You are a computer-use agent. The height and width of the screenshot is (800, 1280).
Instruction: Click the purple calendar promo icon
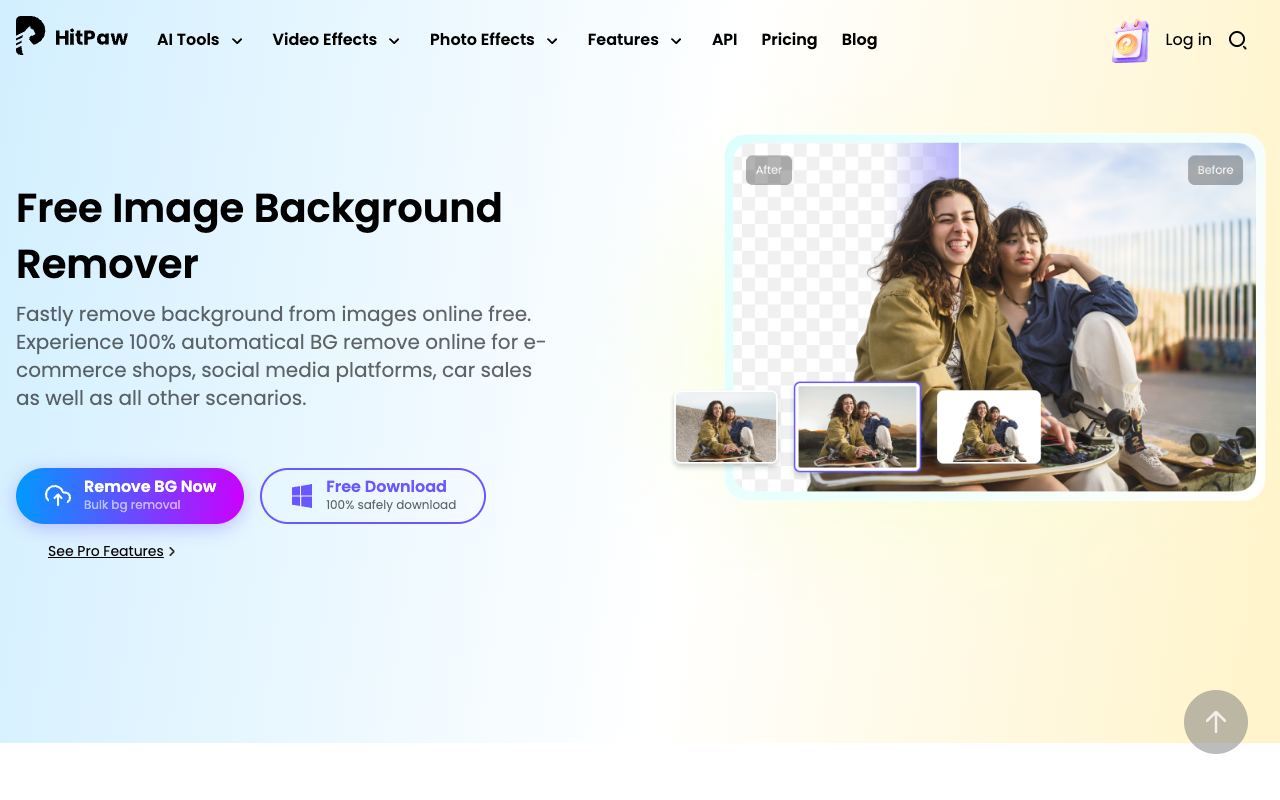click(1131, 41)
